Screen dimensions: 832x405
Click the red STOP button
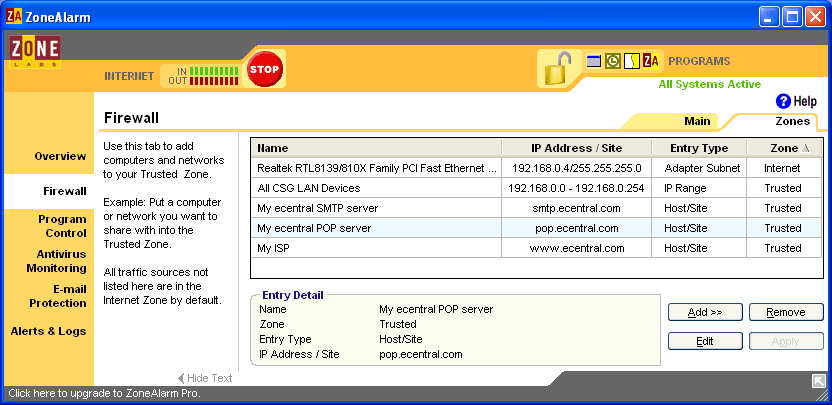pyautogui.click(x=264, y=69)
